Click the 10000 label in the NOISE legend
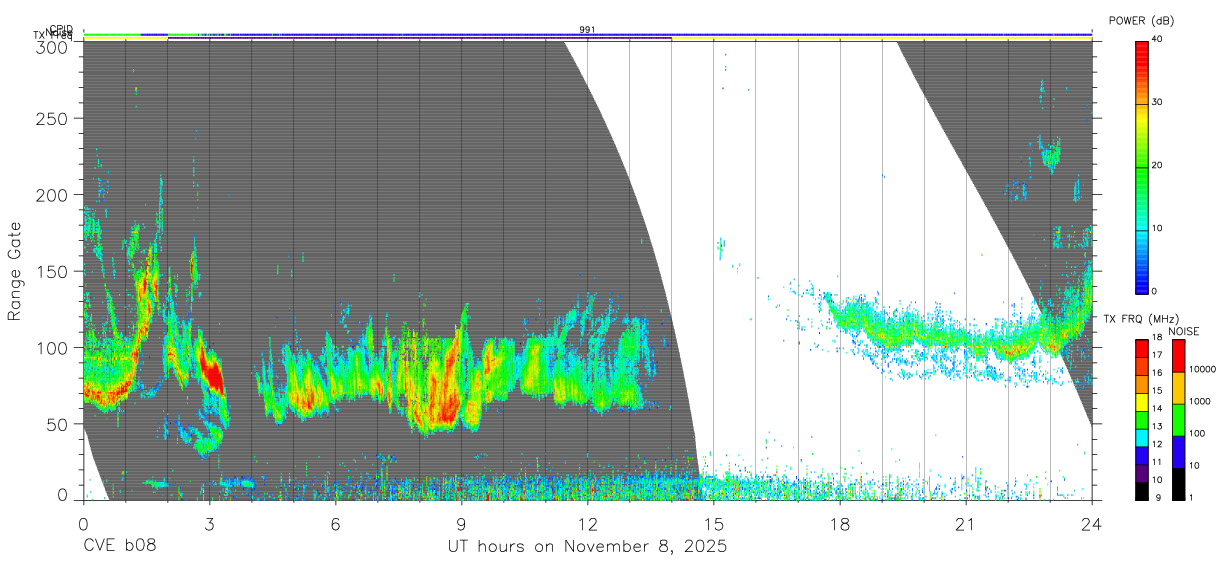 click(1201, 369)
